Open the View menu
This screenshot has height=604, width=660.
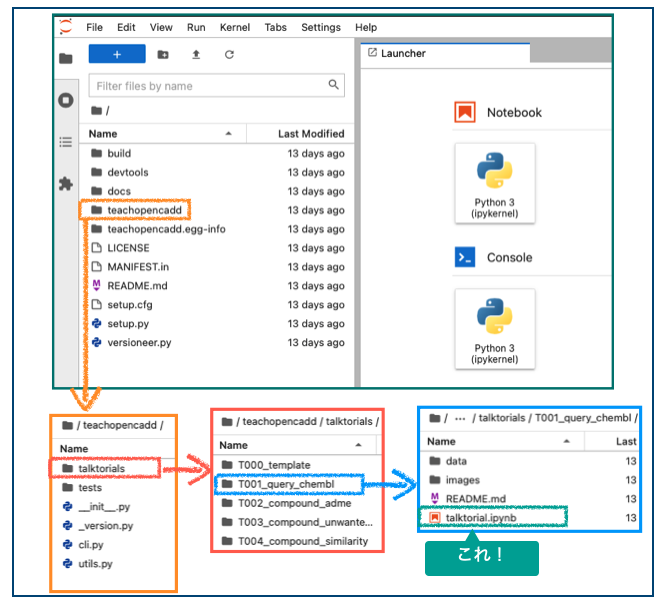coord(161,27)
